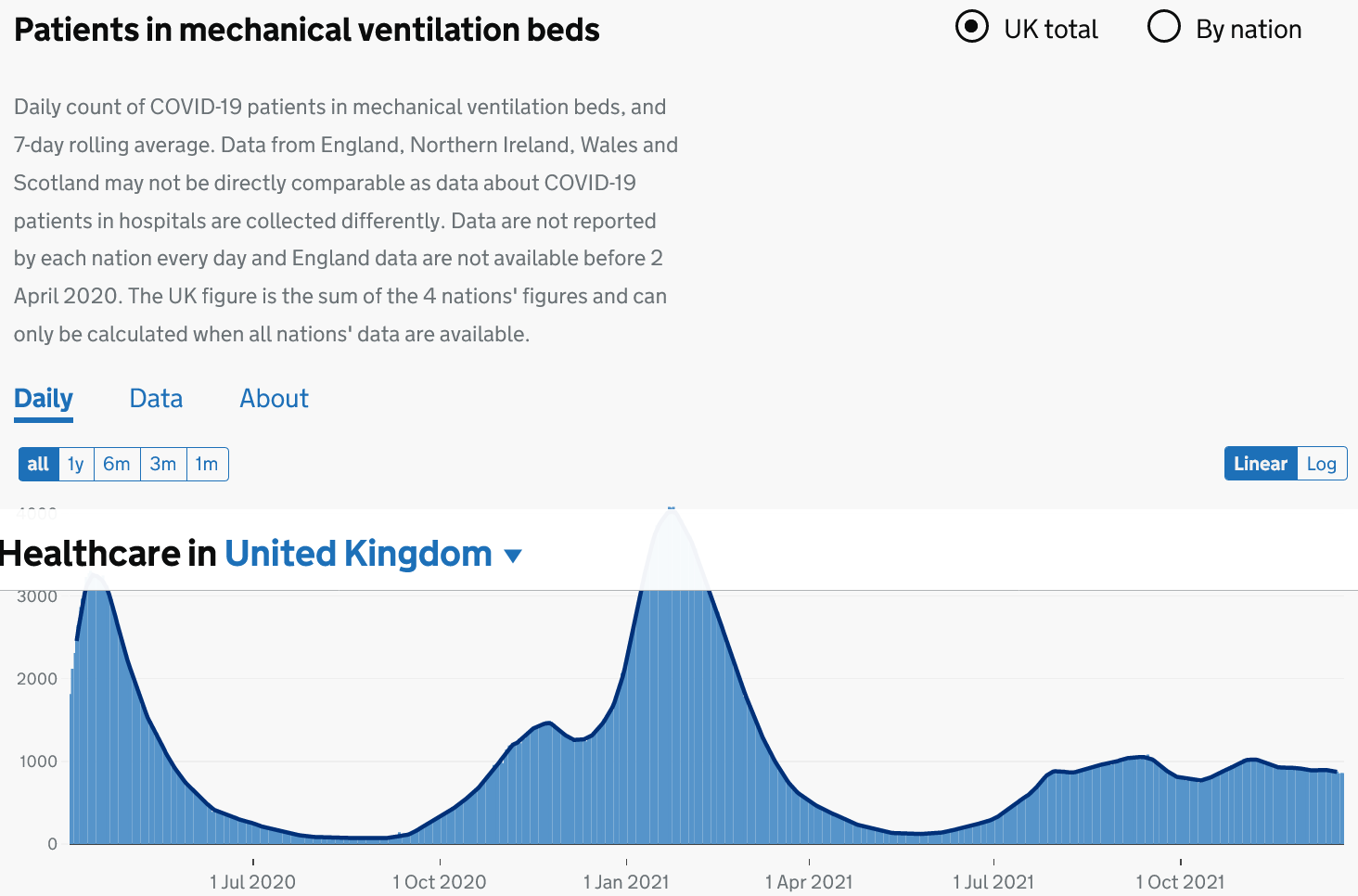Expand the United Kingdom area dropdown arrow
The width and height of the screenshot is (1358, 896).
click(x=513, y=556)
